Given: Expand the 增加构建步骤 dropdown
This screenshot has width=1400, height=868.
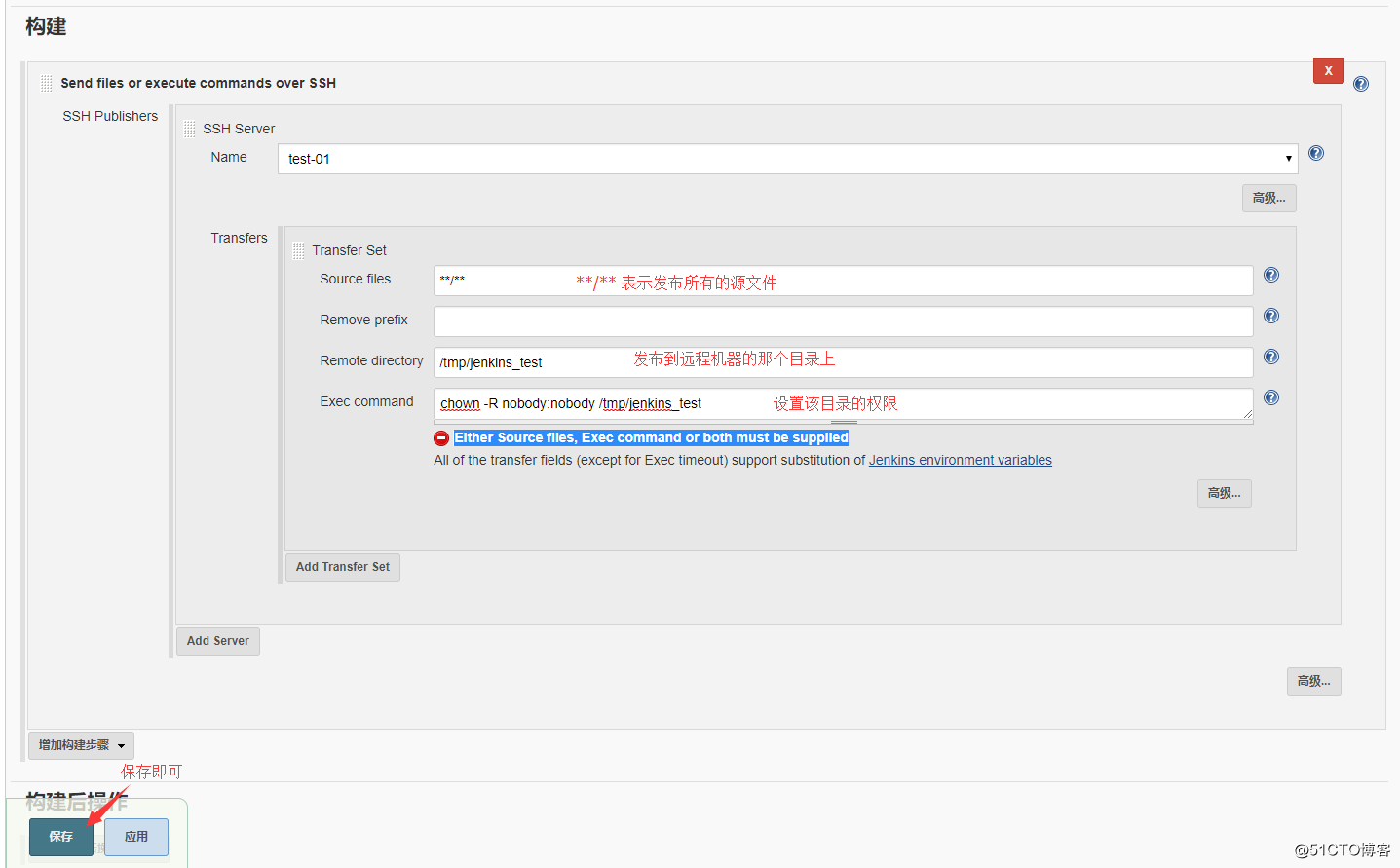Looking at the screenshot, I should click(81, 745).
